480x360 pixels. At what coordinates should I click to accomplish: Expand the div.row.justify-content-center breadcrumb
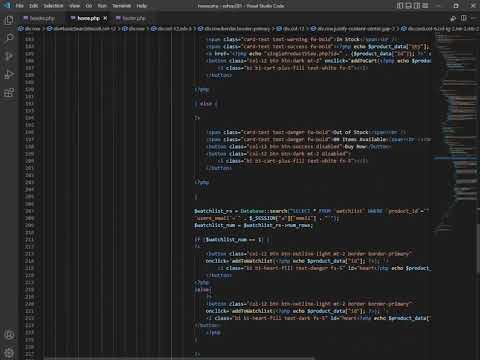[353, 29]
